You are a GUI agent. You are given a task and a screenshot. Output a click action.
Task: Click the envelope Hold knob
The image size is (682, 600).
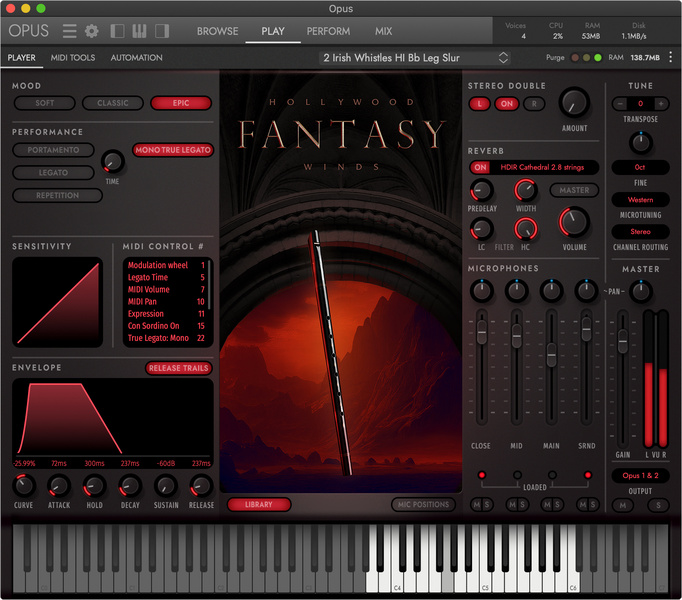click(94, 486)
